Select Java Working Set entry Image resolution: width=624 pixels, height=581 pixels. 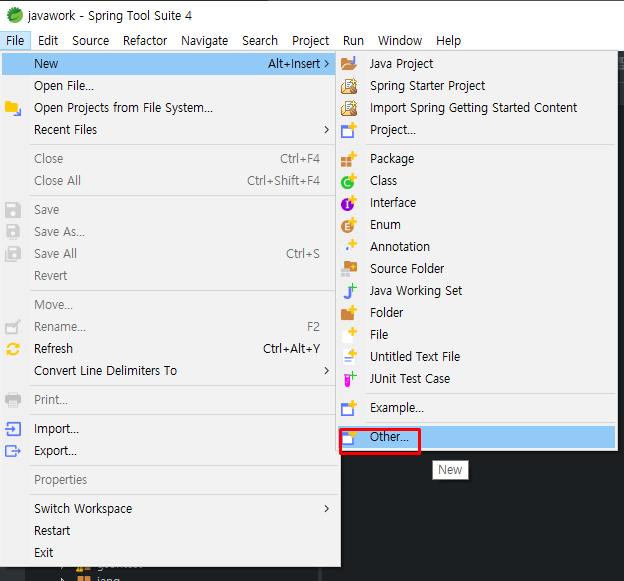click(x=477, y=291)
